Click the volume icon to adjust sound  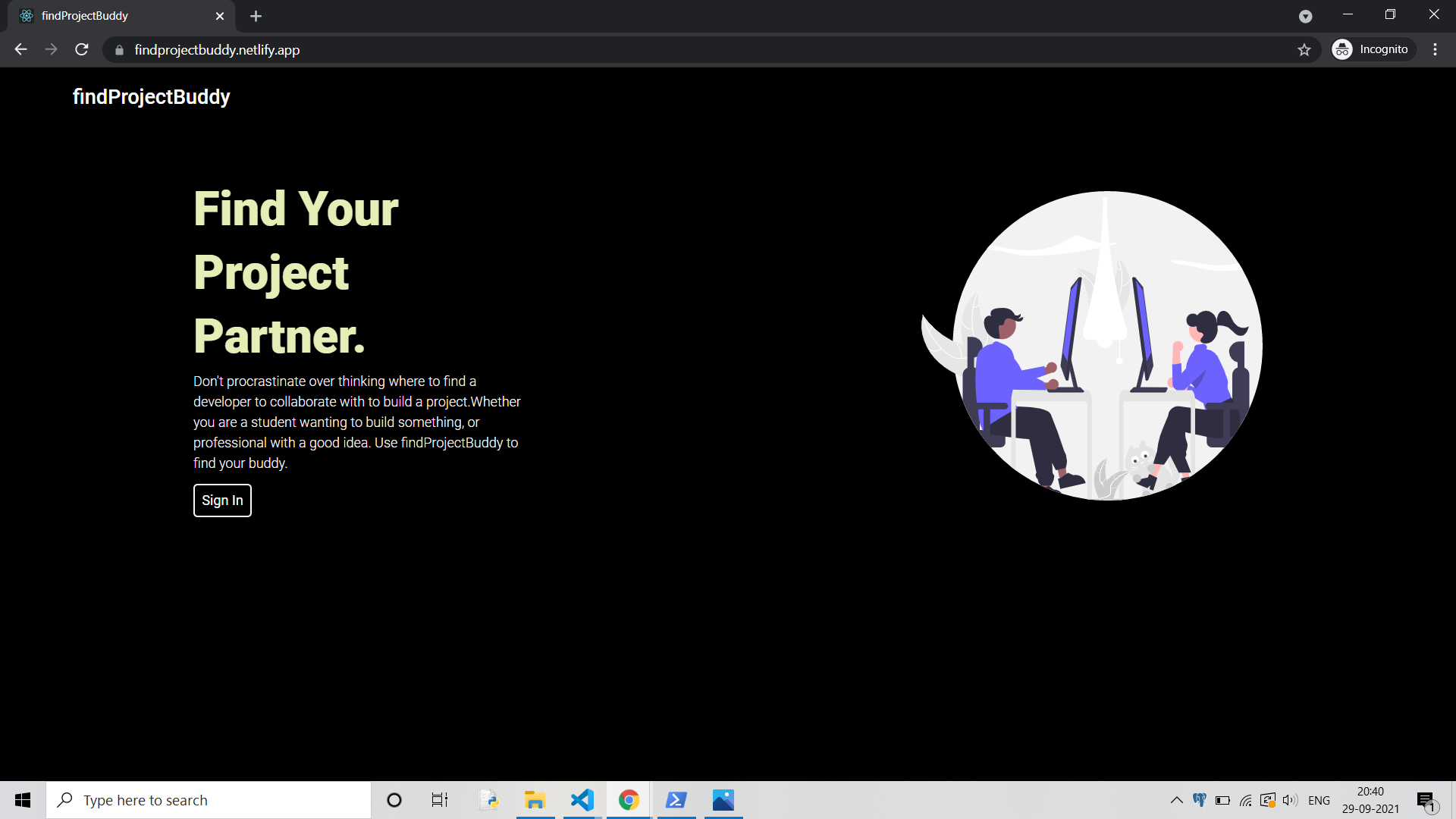pos(1290,800)
